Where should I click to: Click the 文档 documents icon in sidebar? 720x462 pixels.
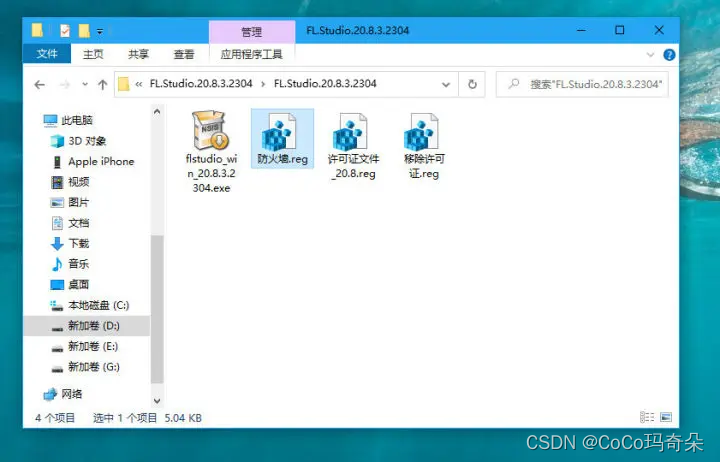click(57, 223)
